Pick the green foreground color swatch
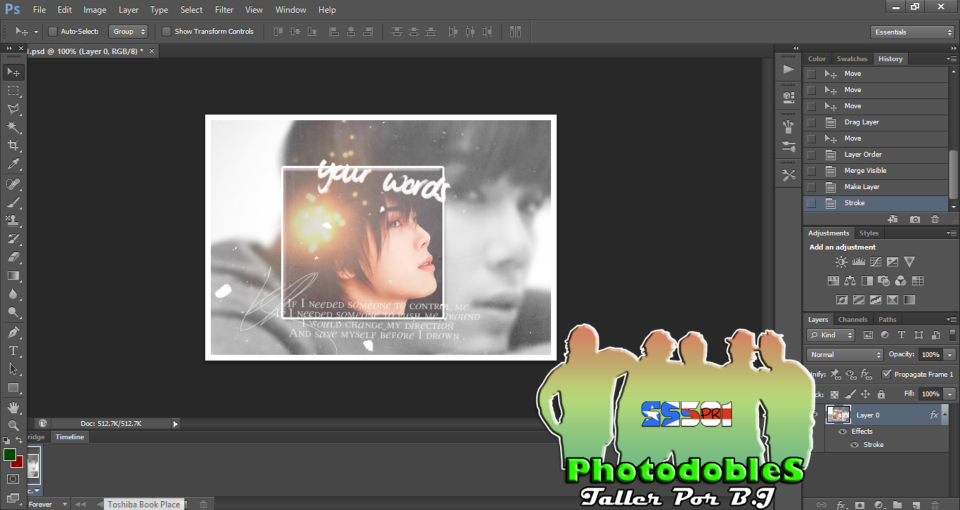The width and height of the screenshot is (960, 510). tap(9, 455)
